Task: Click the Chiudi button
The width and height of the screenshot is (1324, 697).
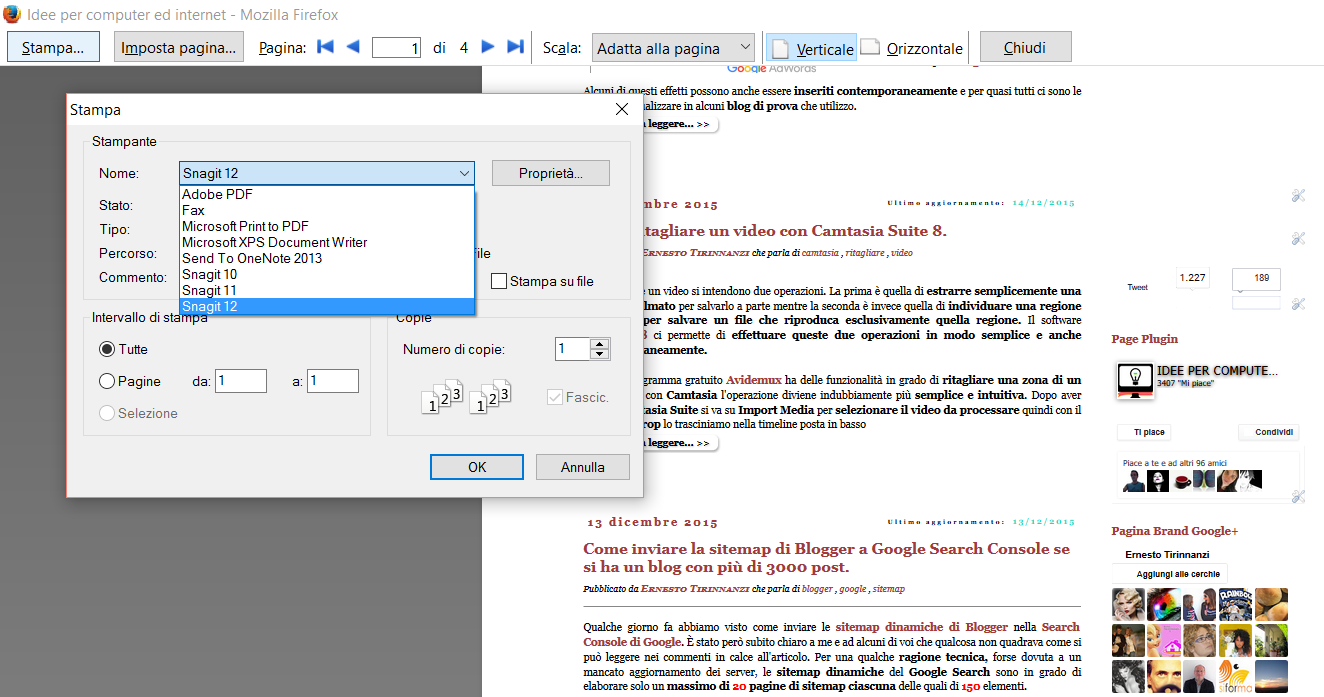Action: (x=1025, y=47)
